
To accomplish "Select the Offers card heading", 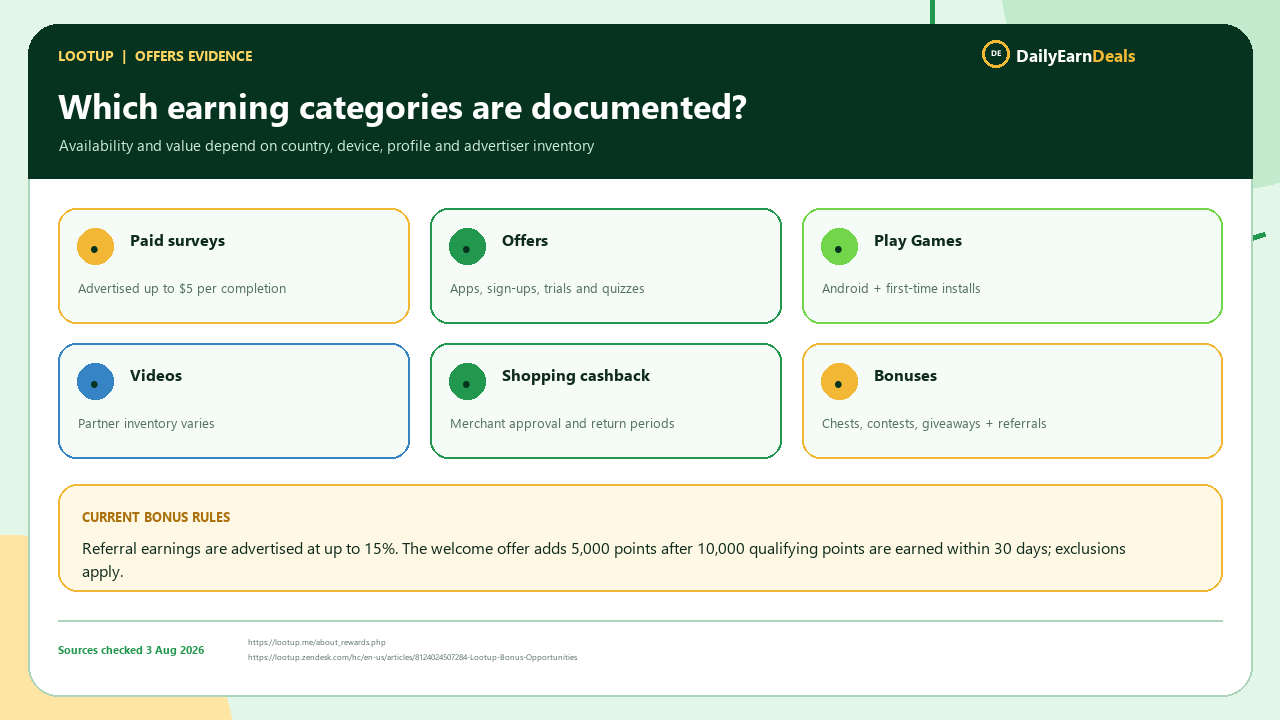I will (525, 241).
